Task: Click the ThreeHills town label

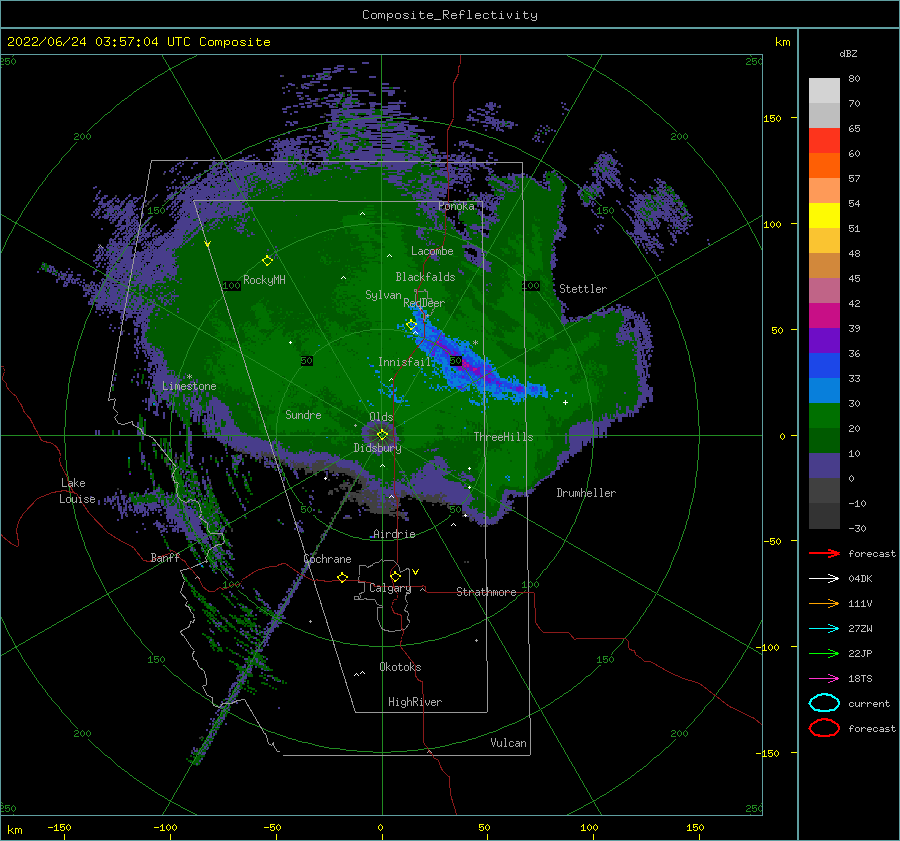Action: 503,437
